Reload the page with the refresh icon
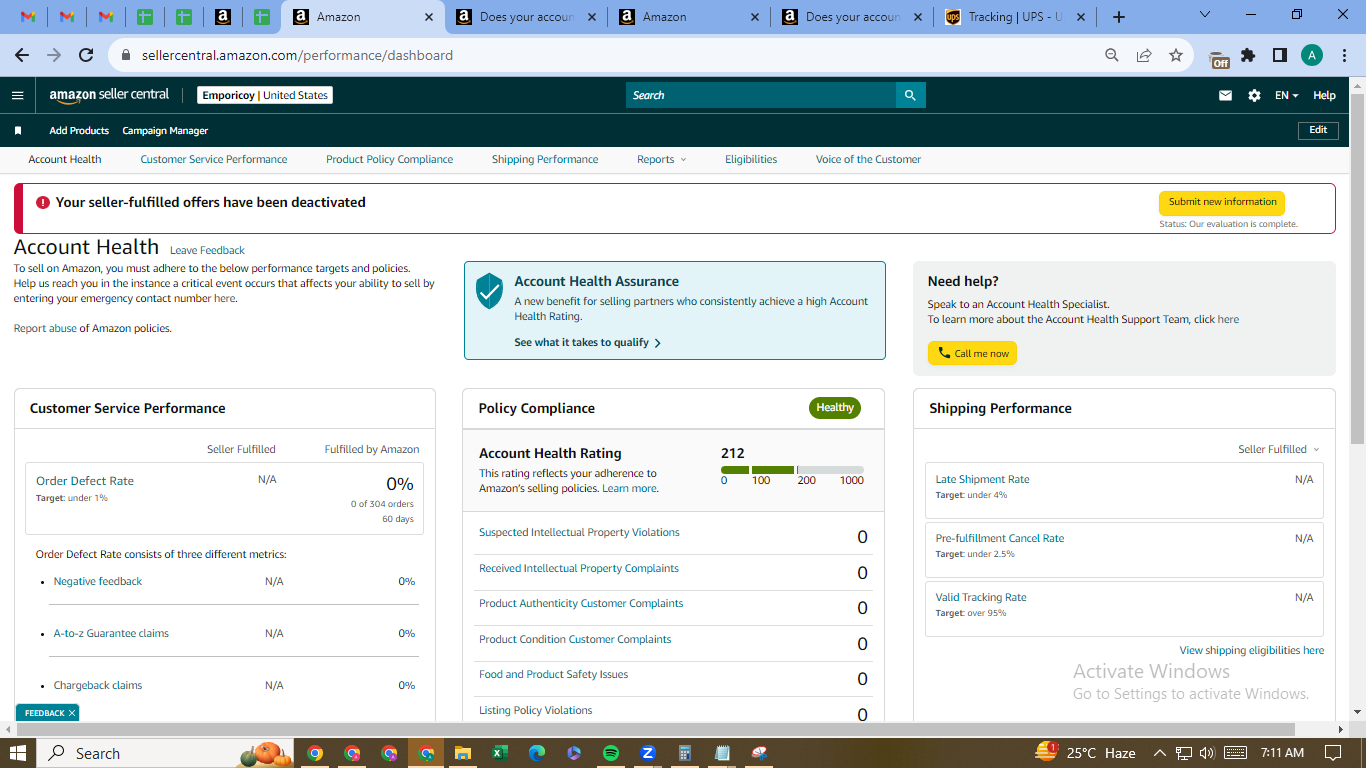This screenshot has width=1366, height=768. [86, 56]
